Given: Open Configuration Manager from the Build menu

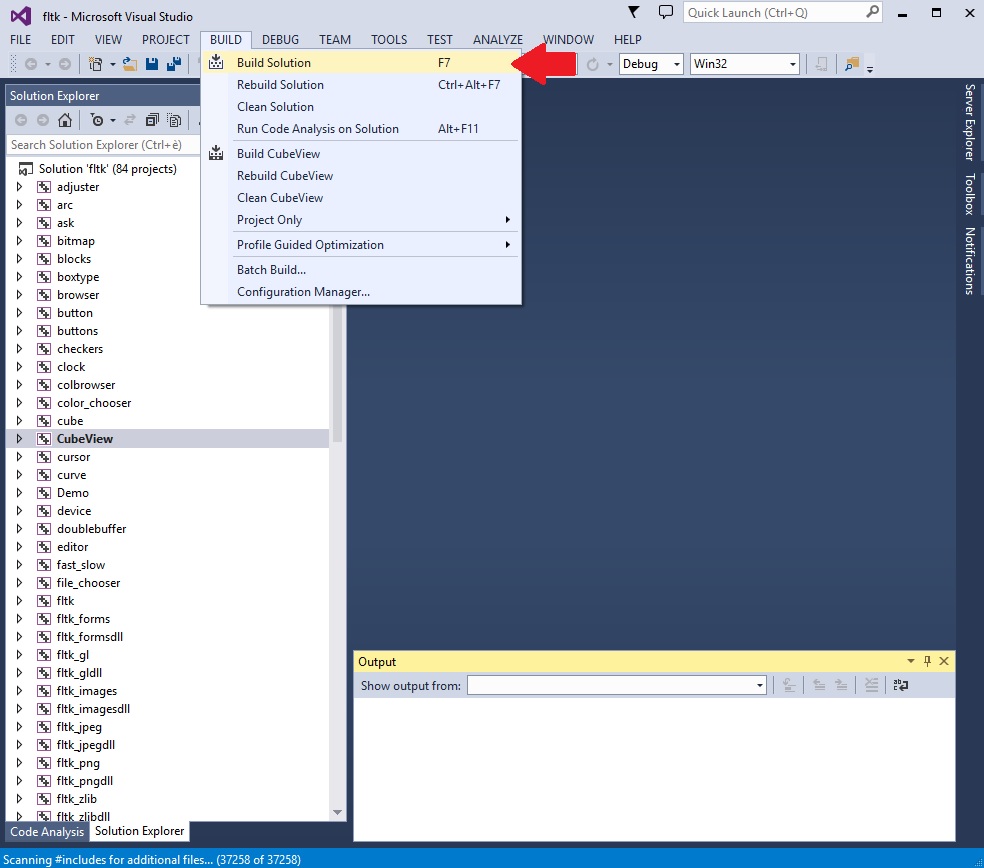Looking at the screenshot, I should [x=361, y=292].
